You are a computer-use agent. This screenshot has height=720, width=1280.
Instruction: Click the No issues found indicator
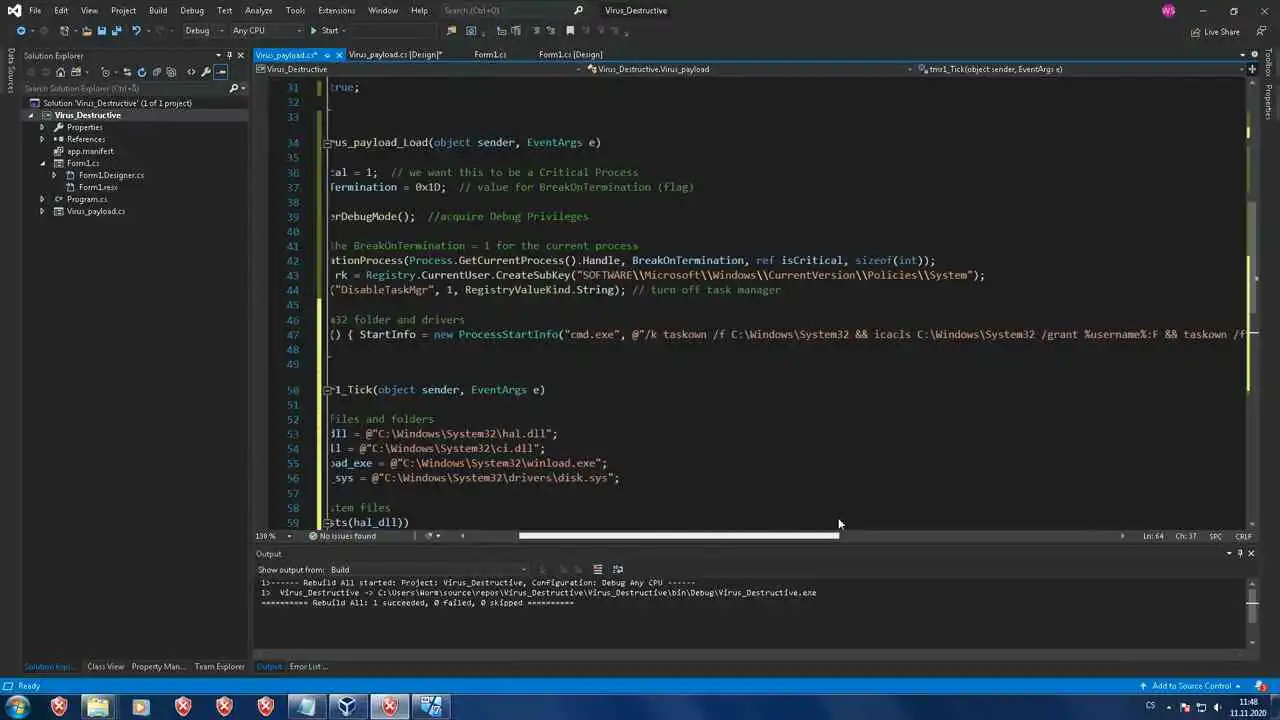(342, 536)
